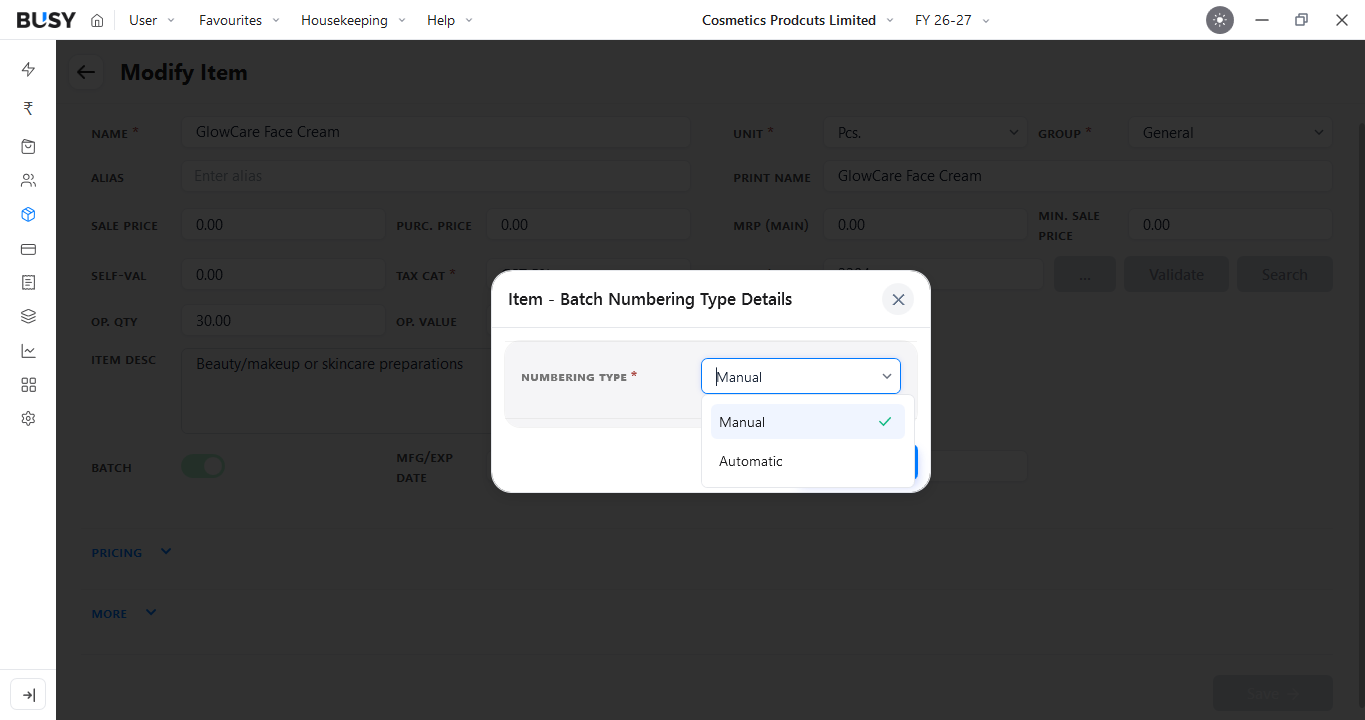The height and width of the screenshot is (720, 1365).
Task: Open the Favourites menu
Action: pos(239,20)
